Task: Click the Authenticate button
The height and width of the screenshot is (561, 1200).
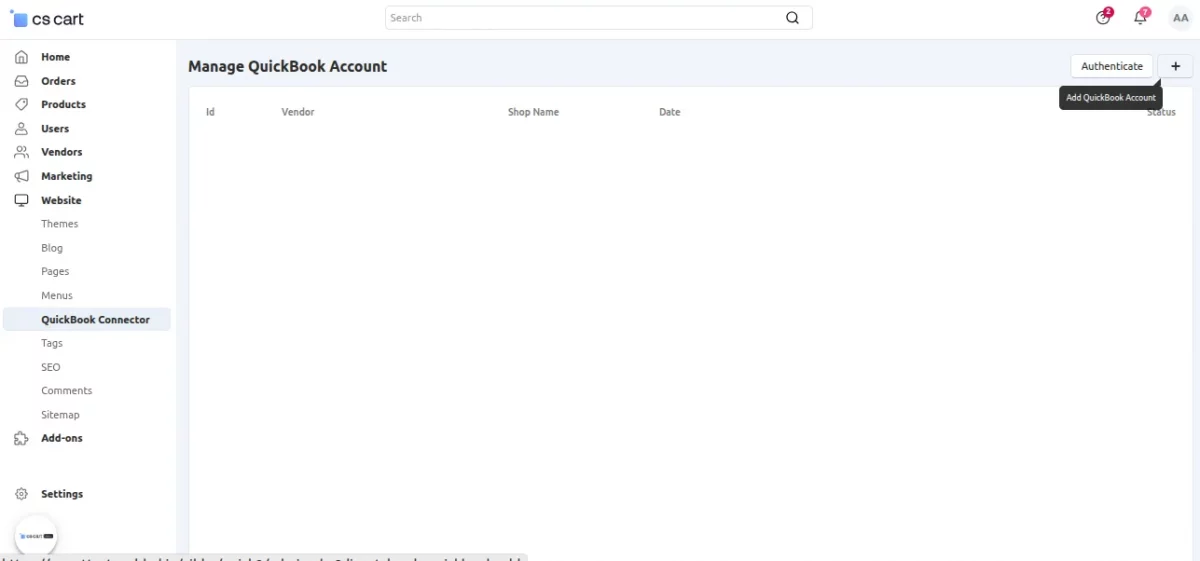Action: [1112, 66]
